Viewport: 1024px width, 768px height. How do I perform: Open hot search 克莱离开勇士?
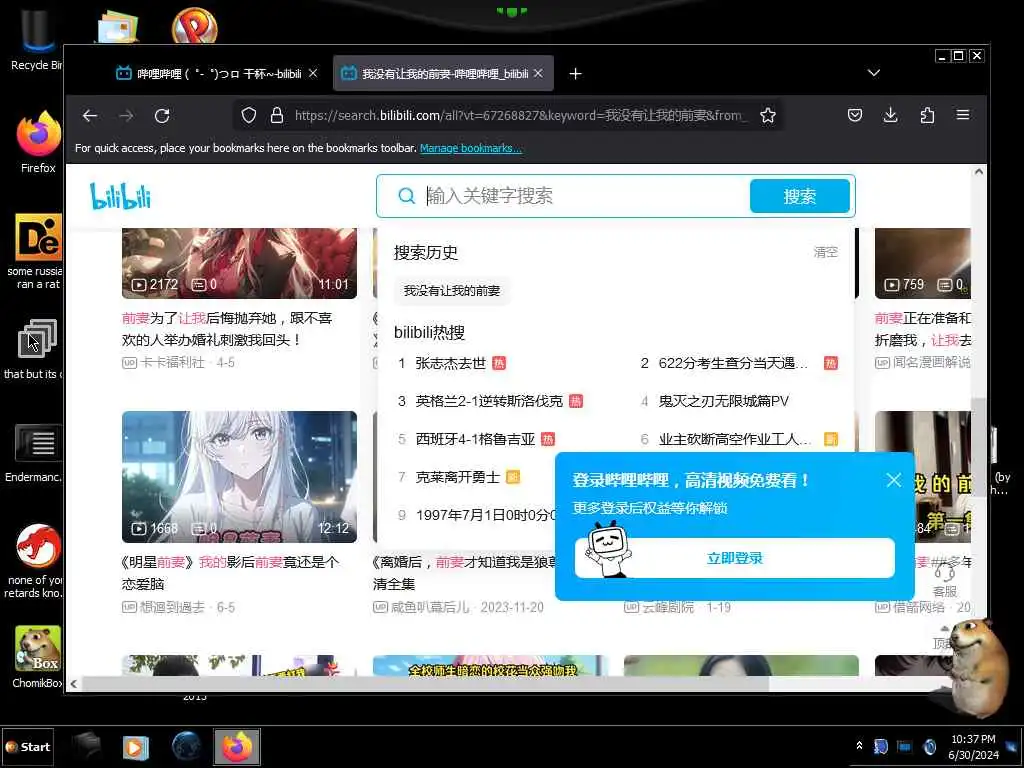[458, 477]
